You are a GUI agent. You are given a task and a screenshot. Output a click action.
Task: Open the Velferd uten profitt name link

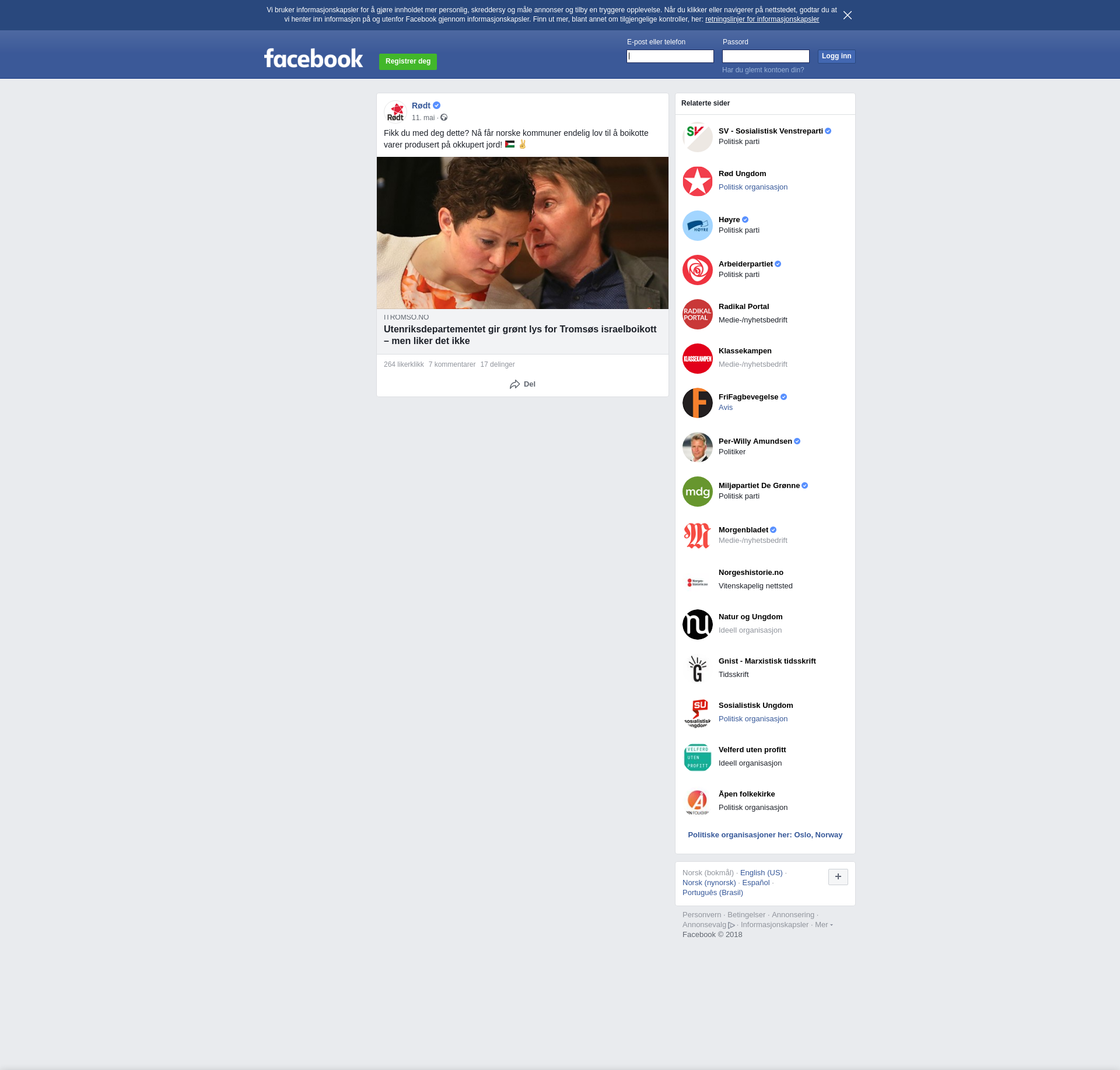[x=752, y=750]
